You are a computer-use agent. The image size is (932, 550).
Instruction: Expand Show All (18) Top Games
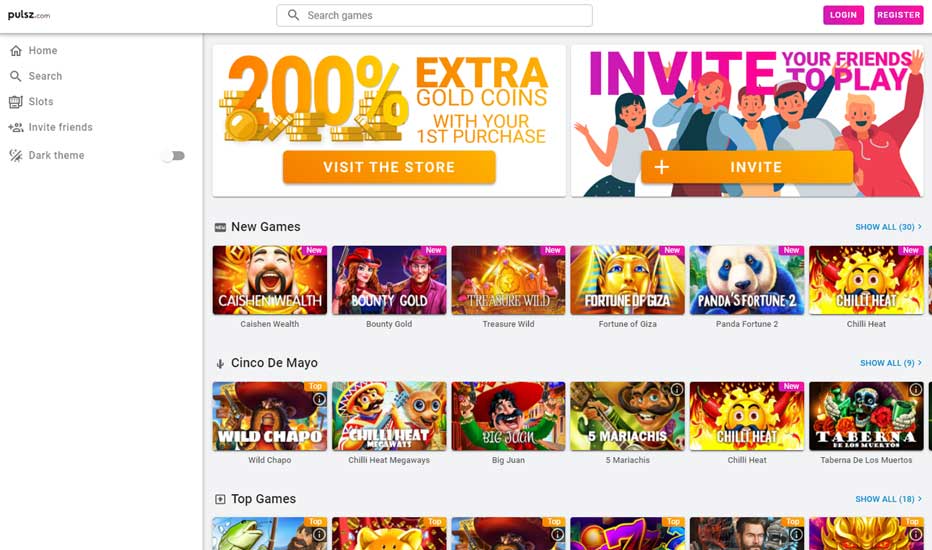pos(889,499)
